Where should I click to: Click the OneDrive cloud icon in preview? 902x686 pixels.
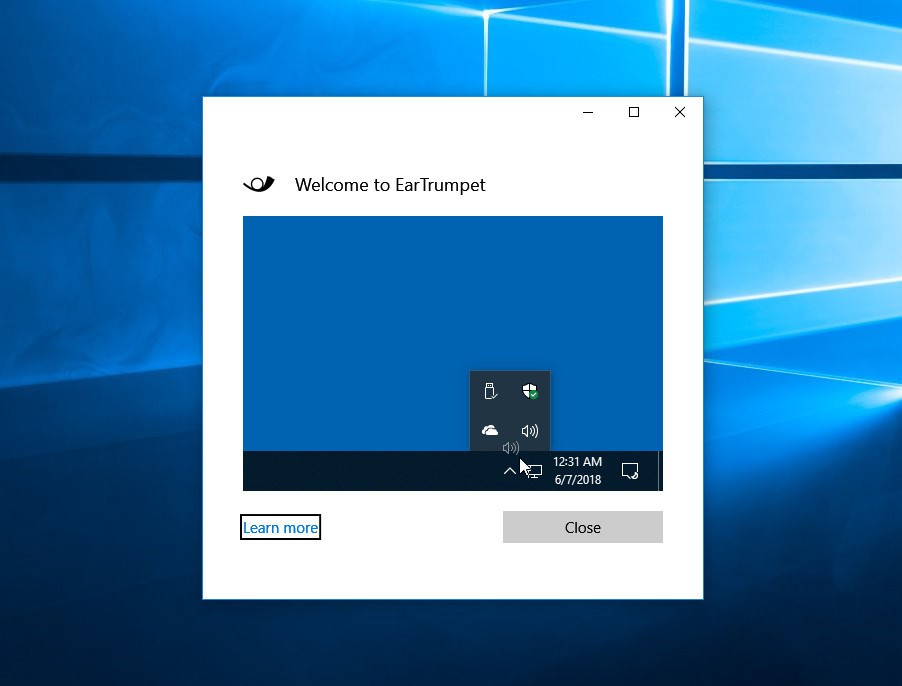click(490, 430)
